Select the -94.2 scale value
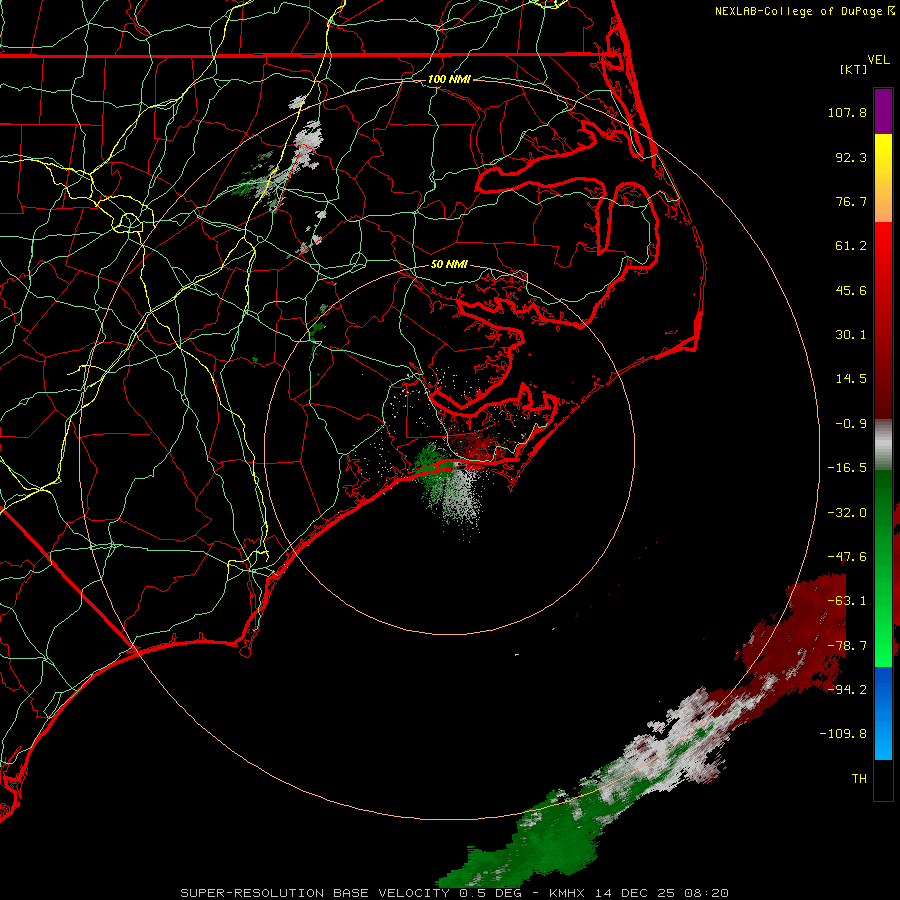The width and height of the screenshot is (900, 900). (x=847, y=689)
